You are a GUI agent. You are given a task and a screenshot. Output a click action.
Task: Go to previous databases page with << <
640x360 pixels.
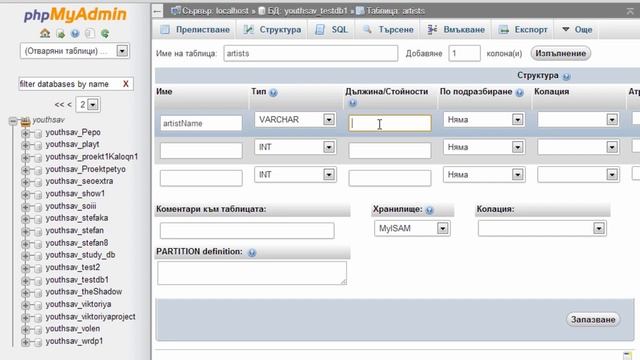tap(63, 105)
